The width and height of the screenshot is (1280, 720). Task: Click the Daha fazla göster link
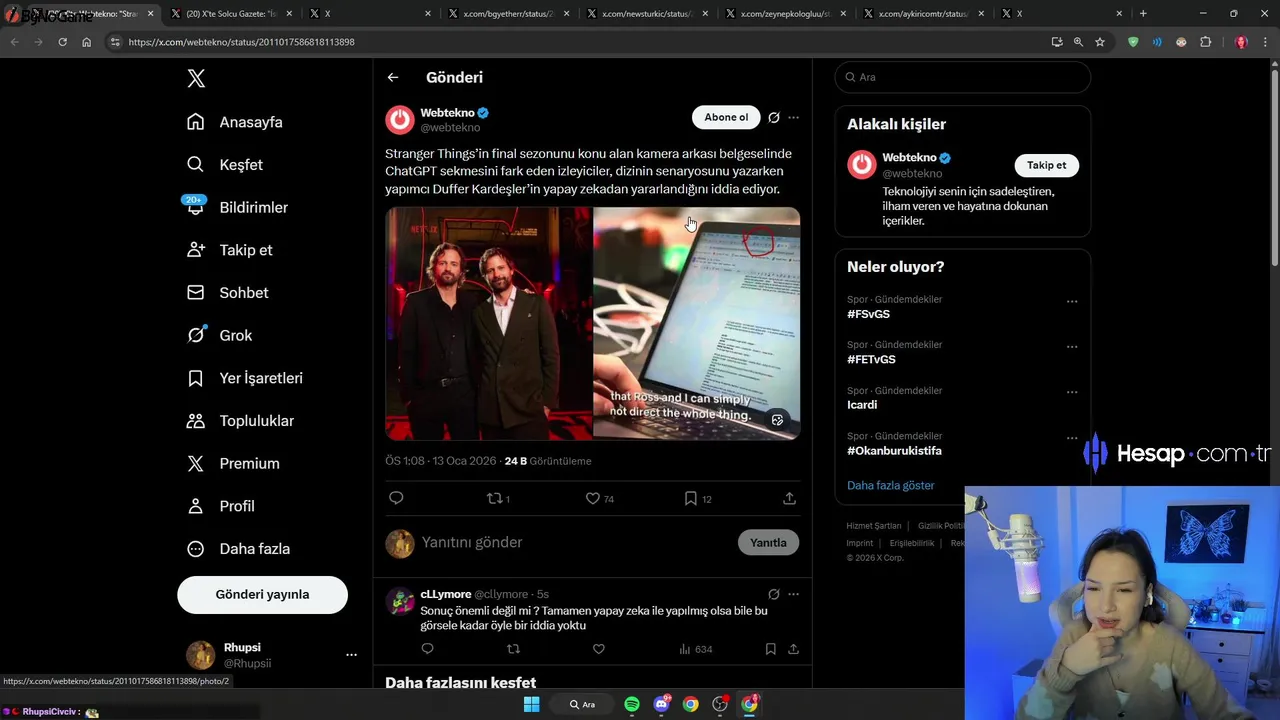pyautogui.click(x=890, y=485)
